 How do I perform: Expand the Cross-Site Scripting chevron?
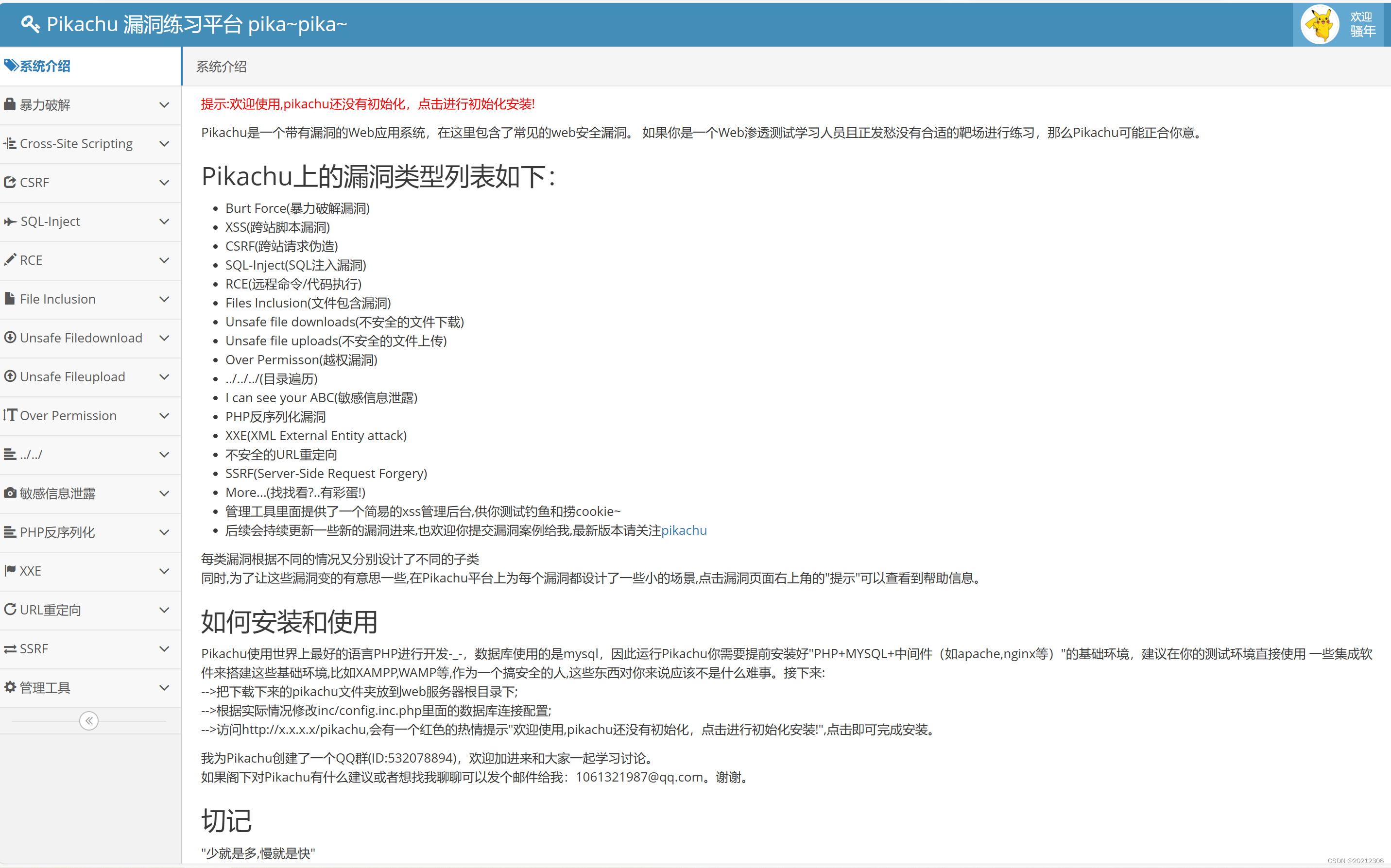tap(164, 143)
